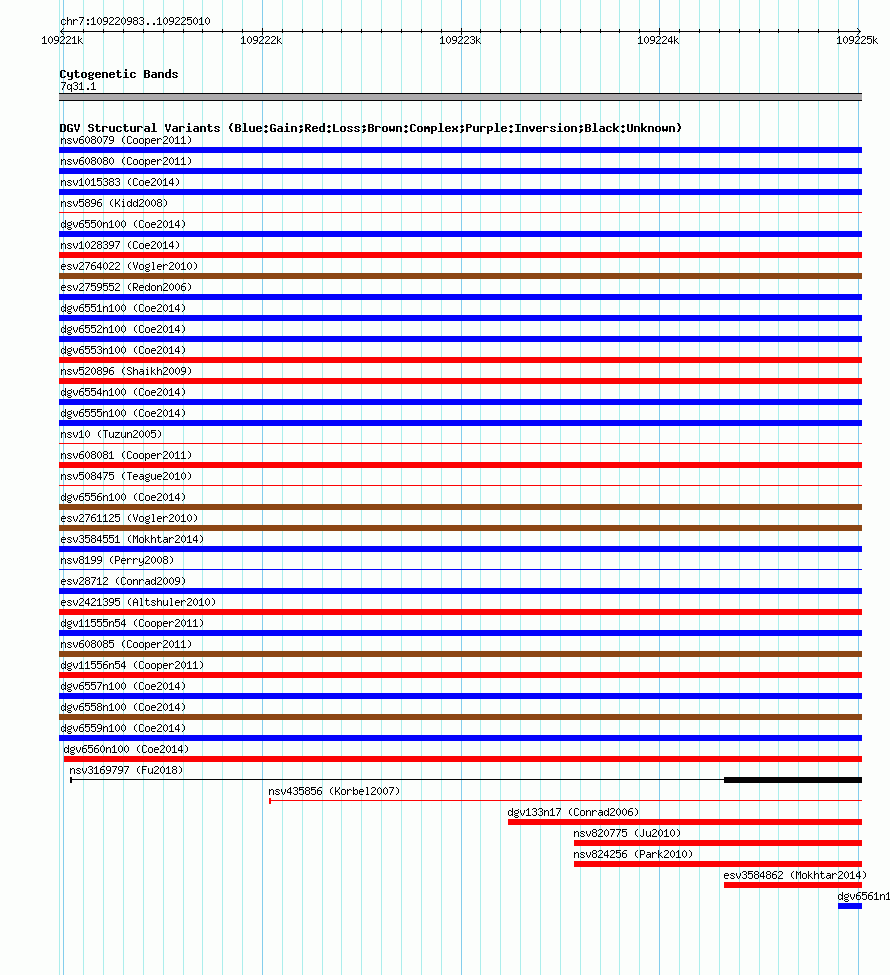This screenshot has width=890, height=975.
Task: Click the nsv608079 (Cooper2011) variant label
Action: (x=126, y=141)
